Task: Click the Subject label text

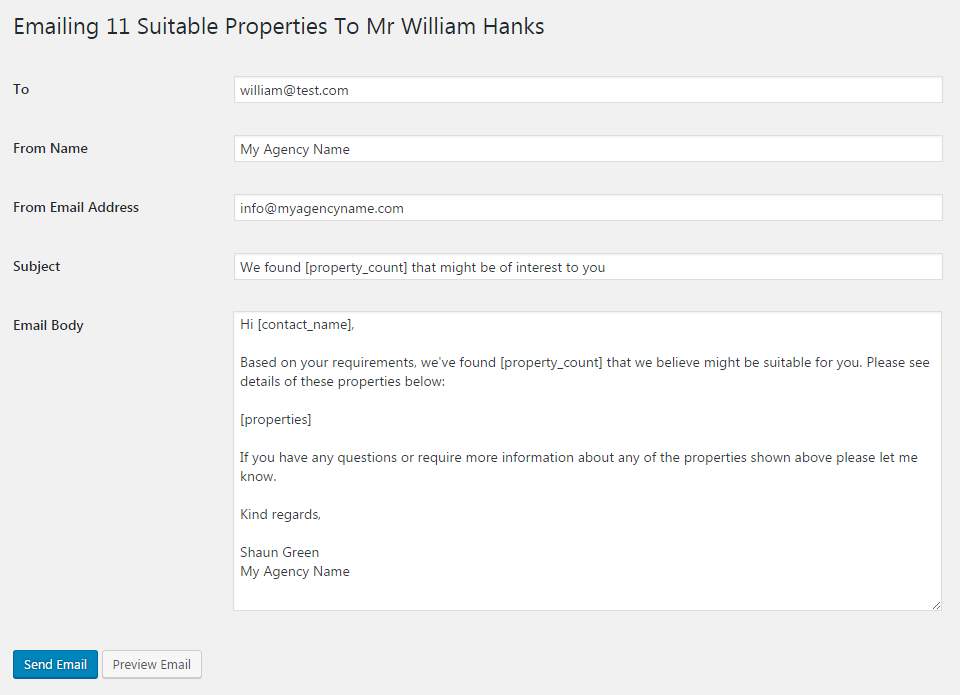Action: (x=37, y=266)
